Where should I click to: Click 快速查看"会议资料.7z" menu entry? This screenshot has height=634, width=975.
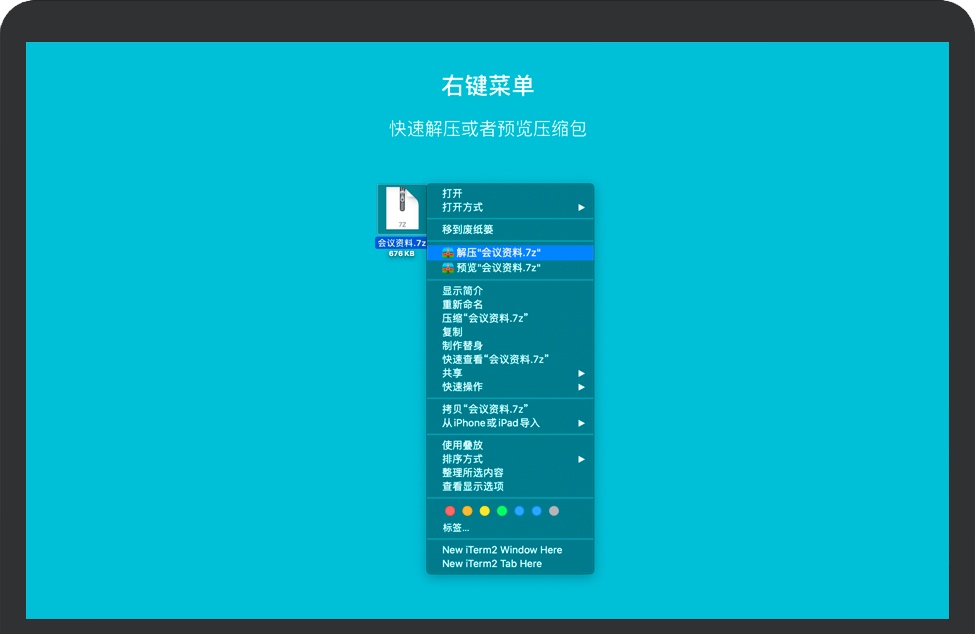[x=496, y=359]
